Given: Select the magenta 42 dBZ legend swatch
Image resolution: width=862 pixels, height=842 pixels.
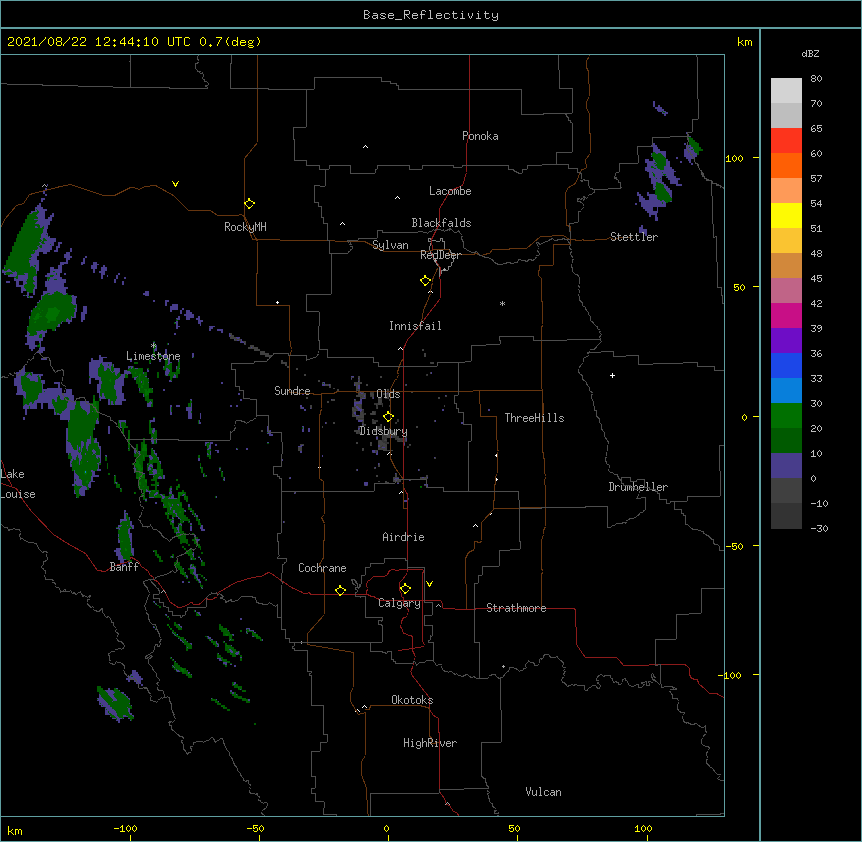Looking at the screenshot, I should [x=786, y=315].
